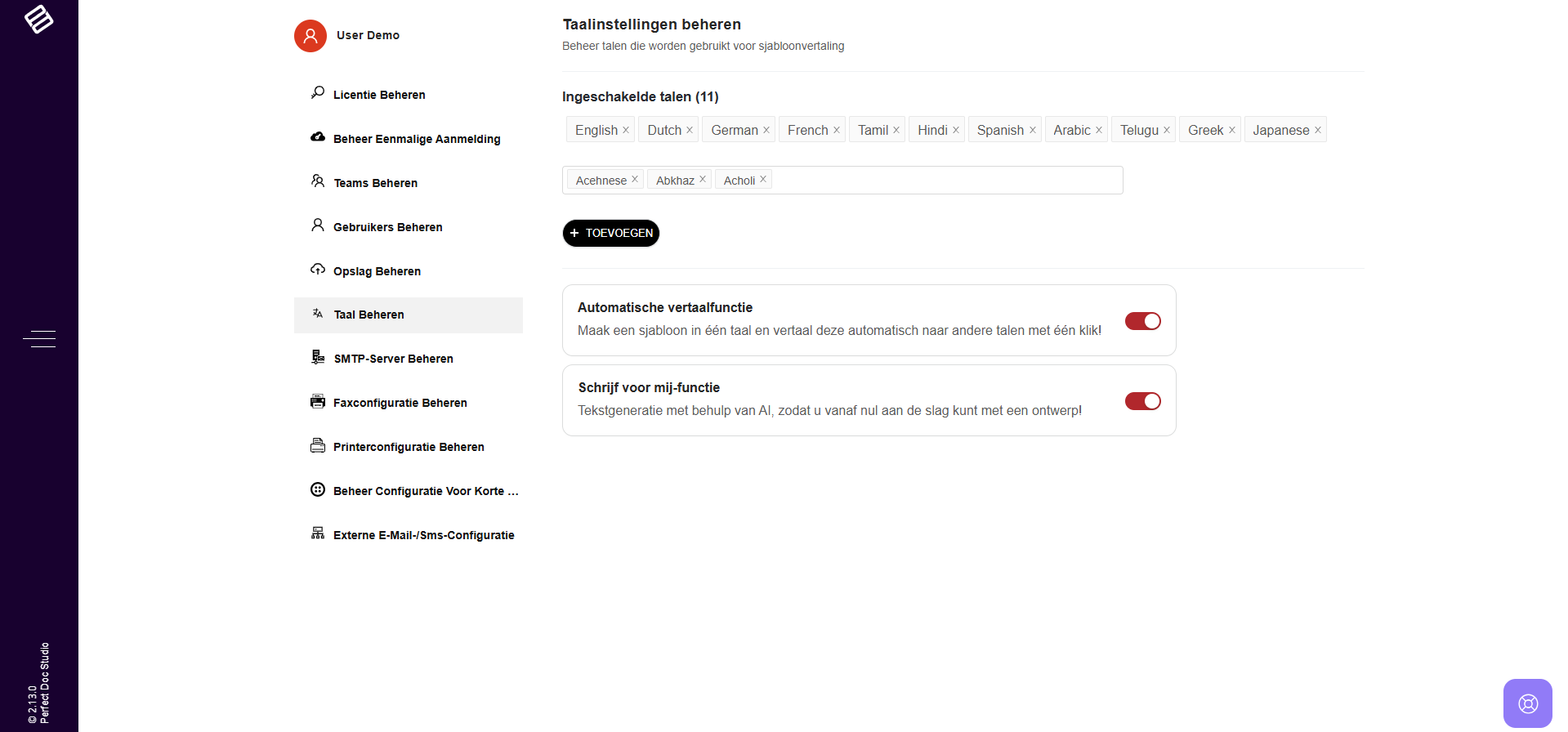The width and height of the screenshot is (1568, 732).
Task: Select Printerconfiguratie Beheren in menu
Action: tap(409, 447)
